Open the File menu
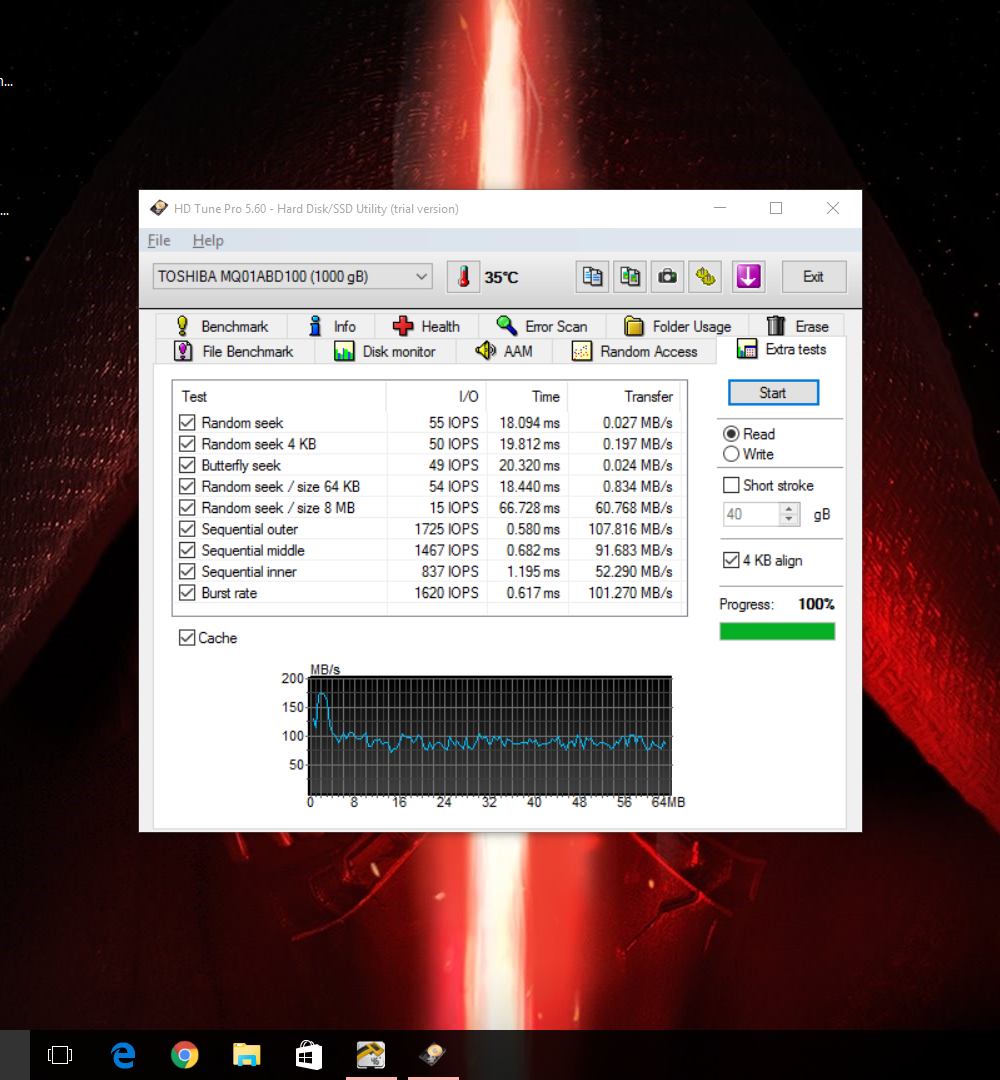The width and height of the screenshot is (1000, 1080). pos(159,240)
